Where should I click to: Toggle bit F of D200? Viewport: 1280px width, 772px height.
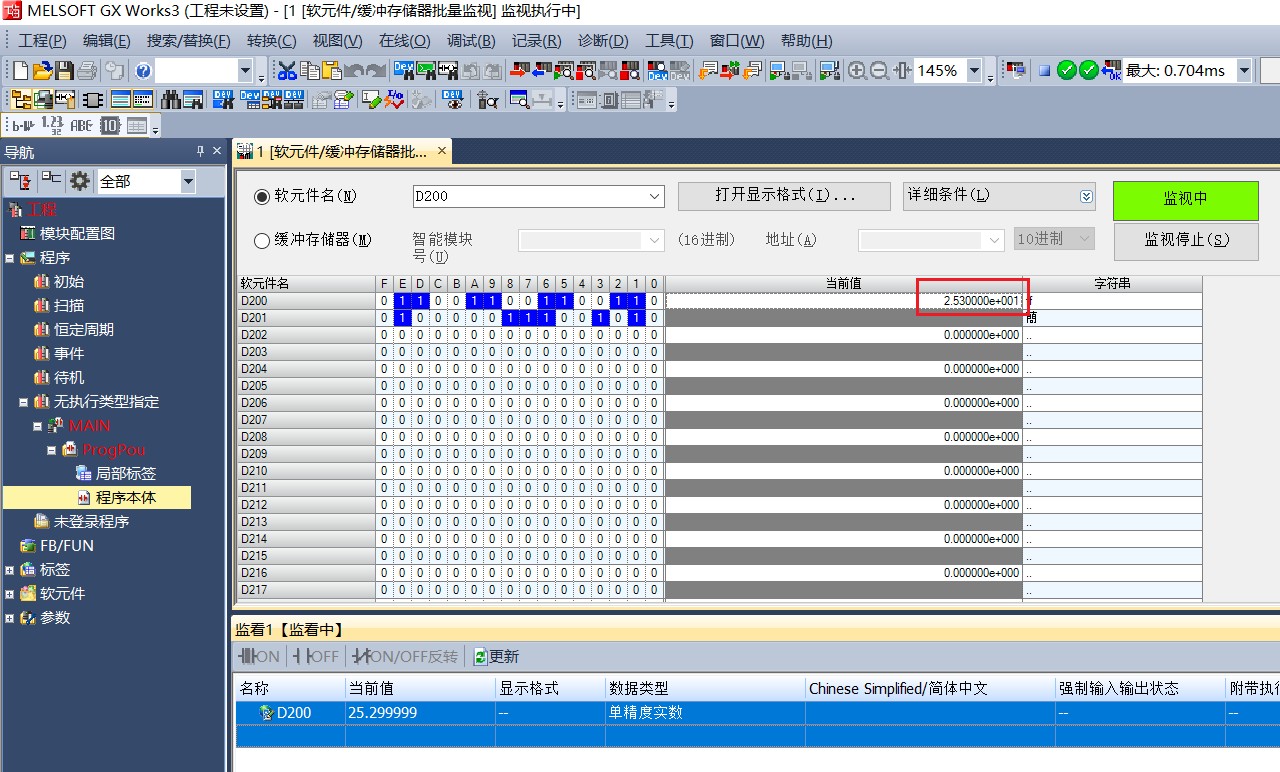tap(384, 301)
